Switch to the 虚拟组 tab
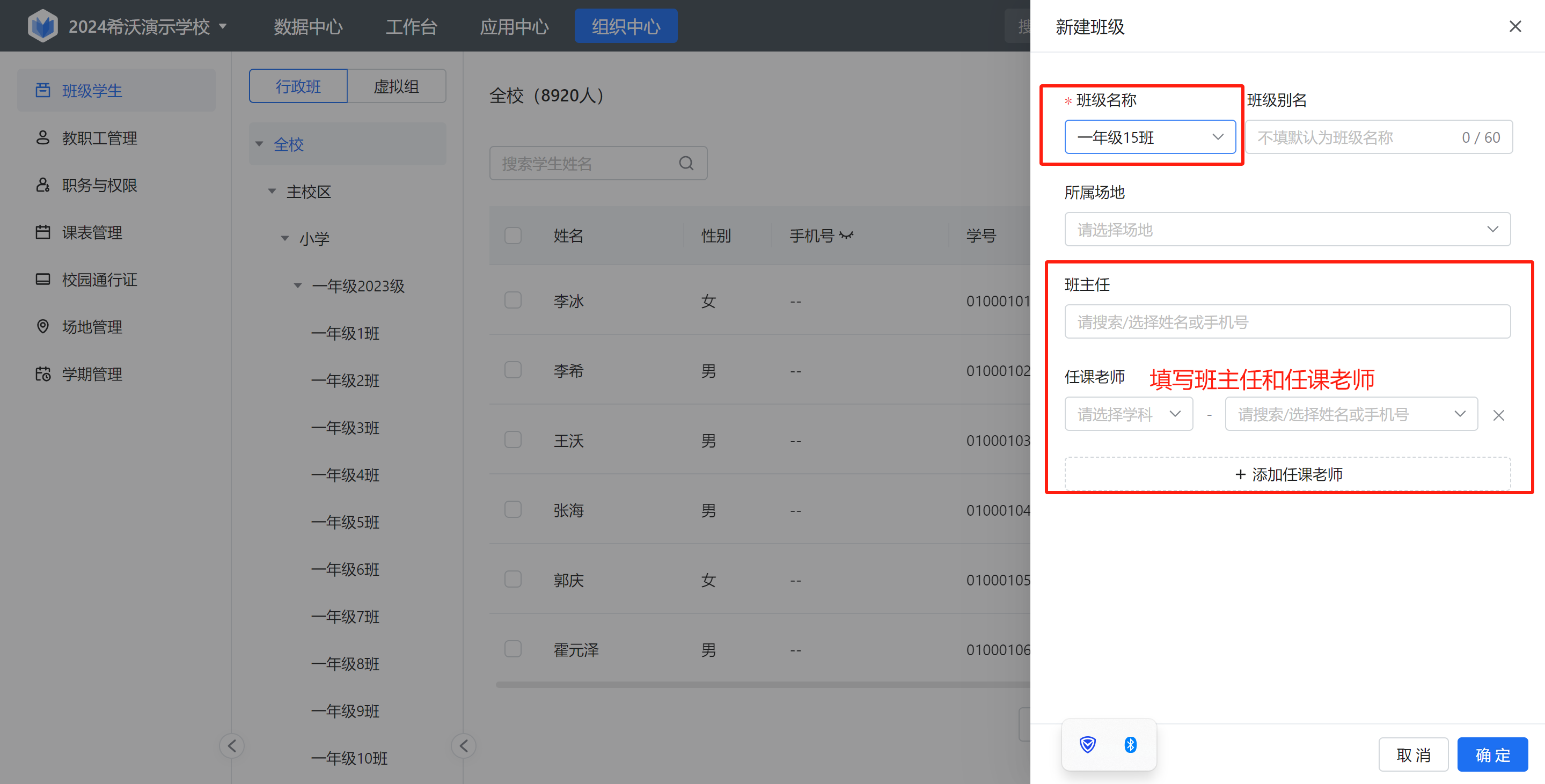The width and height of the screenshot is (1545, 784). pos(397,86)
